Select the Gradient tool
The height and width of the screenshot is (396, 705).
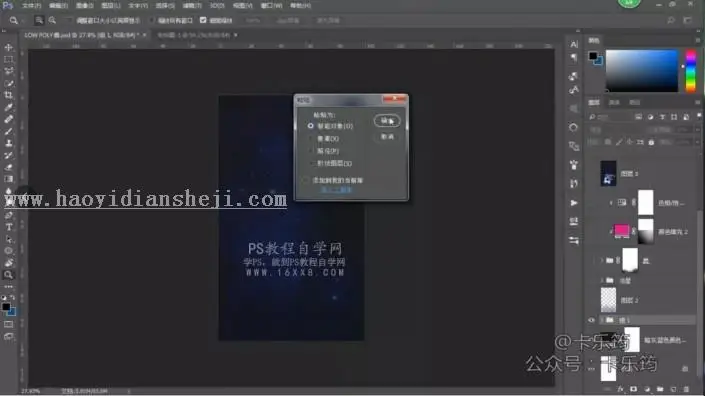tap(9, 179)
